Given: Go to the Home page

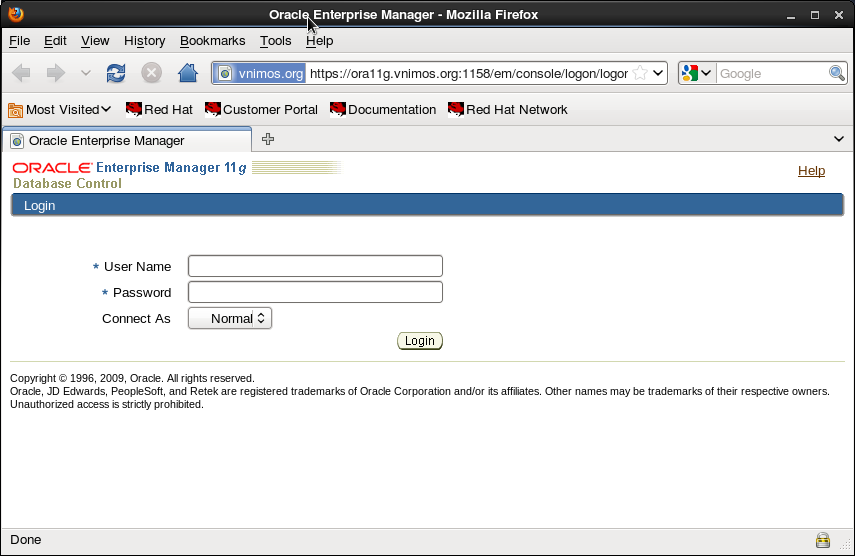Looking at the screenshot, I should [x=188, y=72].
